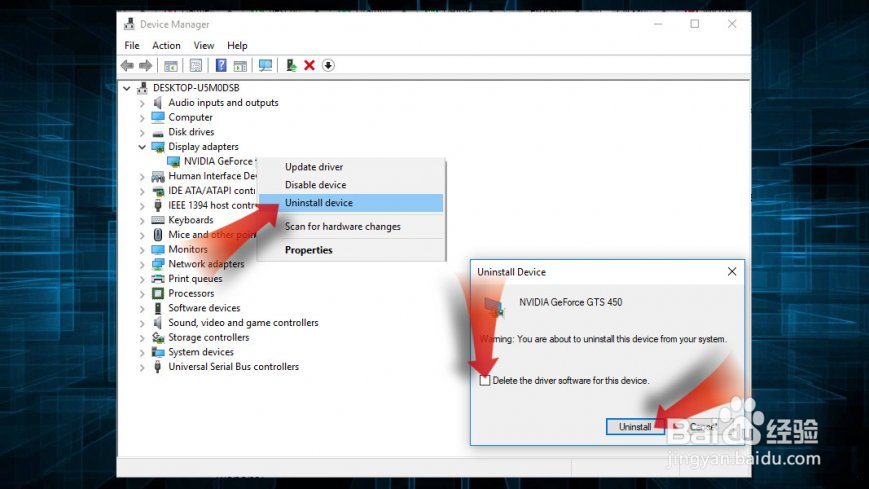The image size is (869, 489).
Task: Choose Scan for hardware changes menu entry
Action: 351,227
